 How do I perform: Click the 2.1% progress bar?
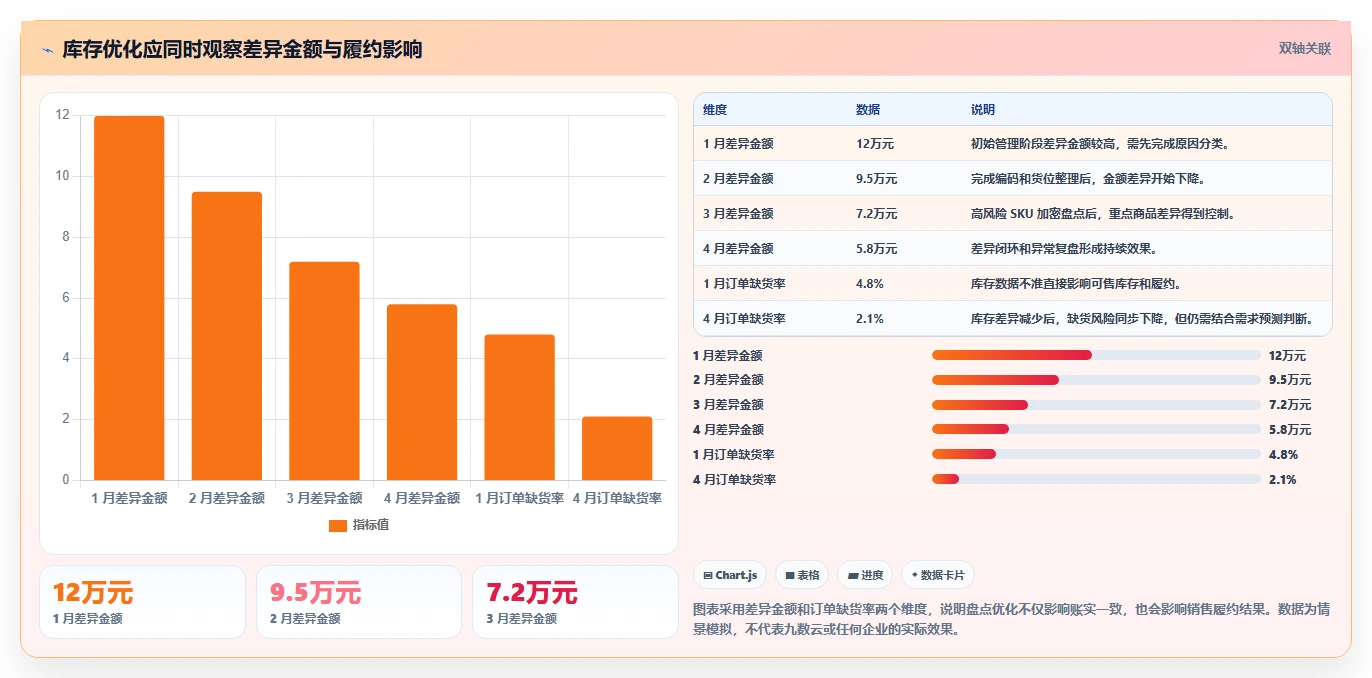pyautogui.click(x=1096, y=479)
